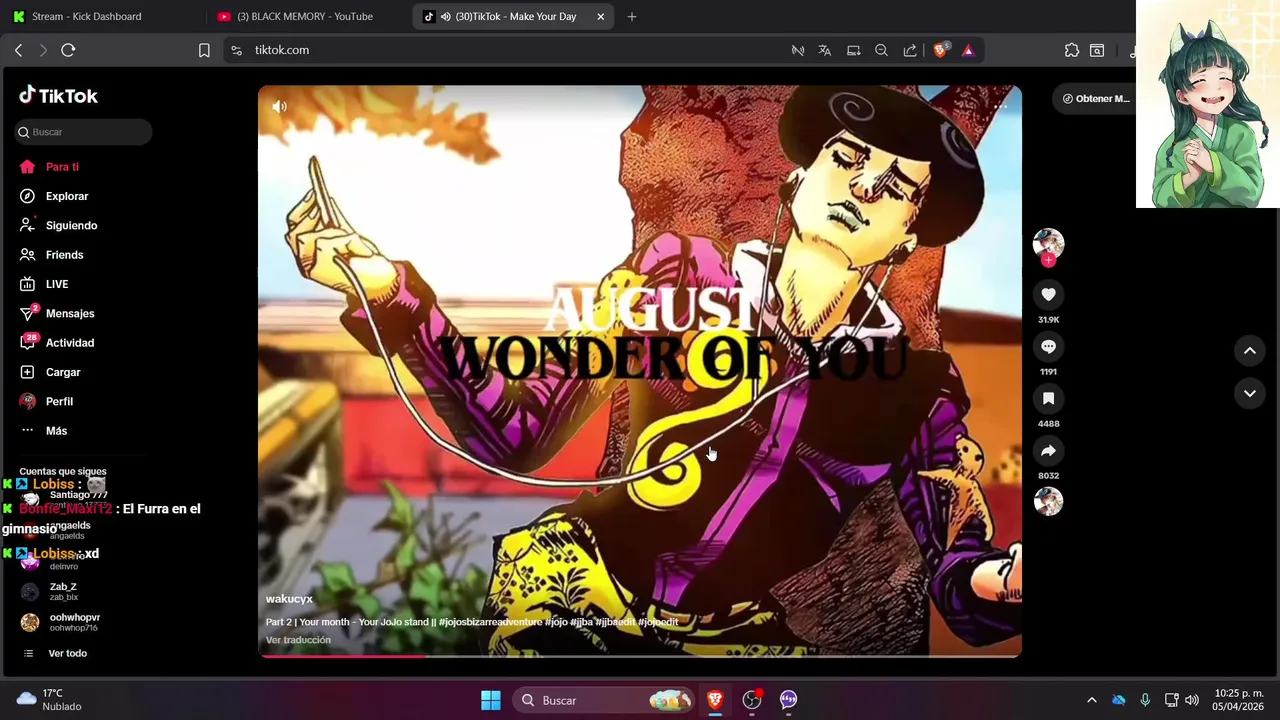Image resolution: width=1280 pixels, height=720 pixels.
Task: Open taskbar microphone icon
Action: [1145, 700]
